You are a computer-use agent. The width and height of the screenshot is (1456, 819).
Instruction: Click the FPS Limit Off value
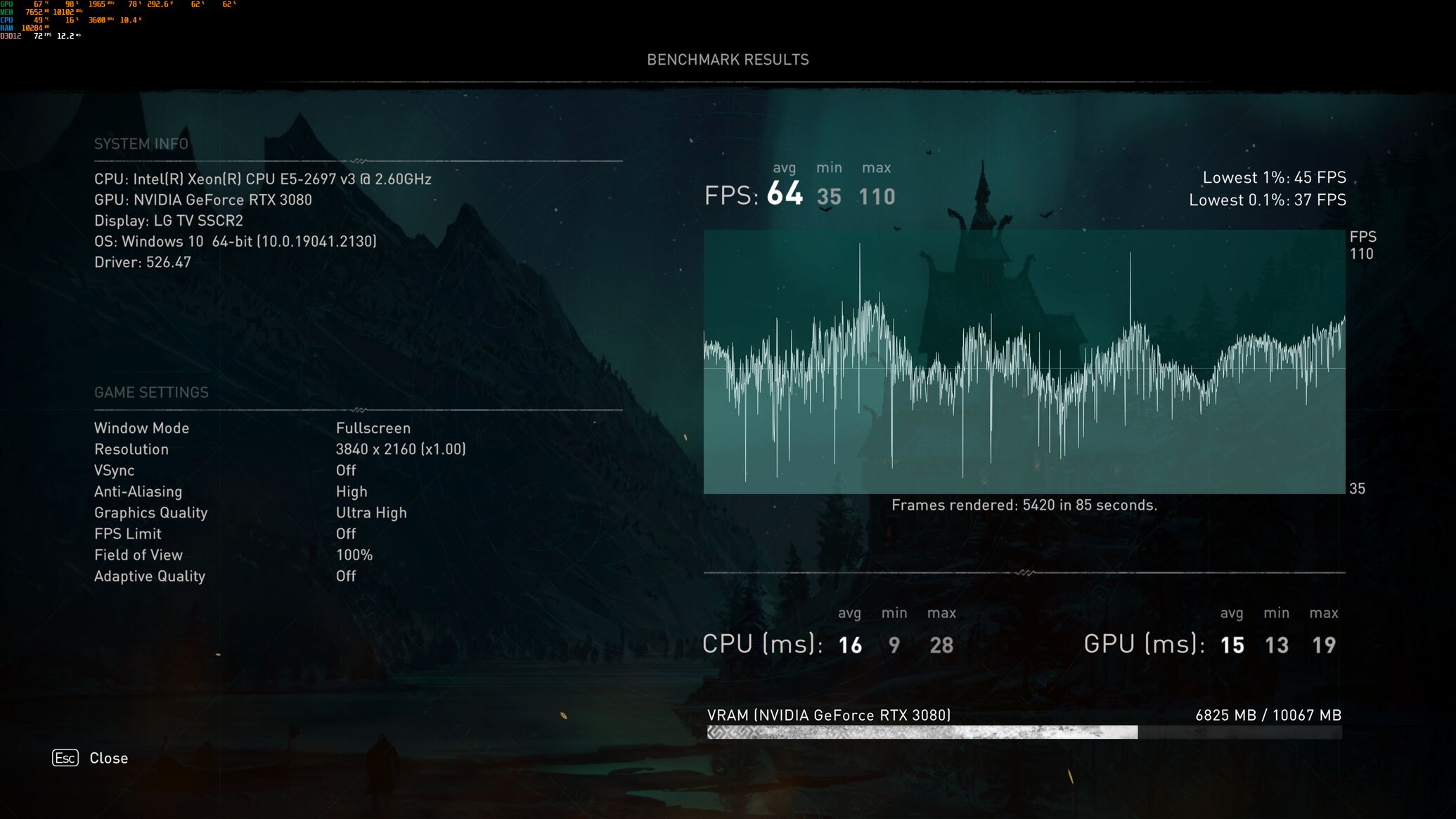coord(345,534)
